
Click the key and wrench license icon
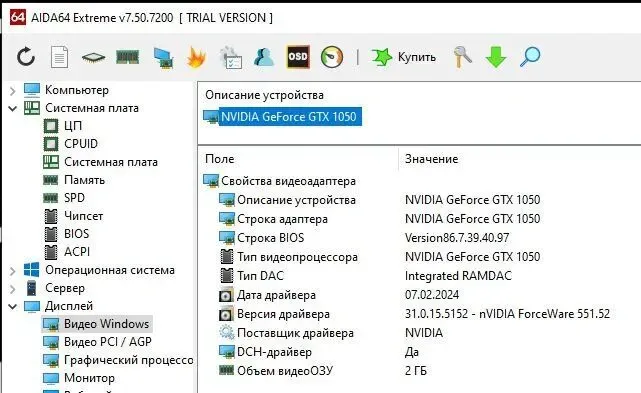coord(462,57)
